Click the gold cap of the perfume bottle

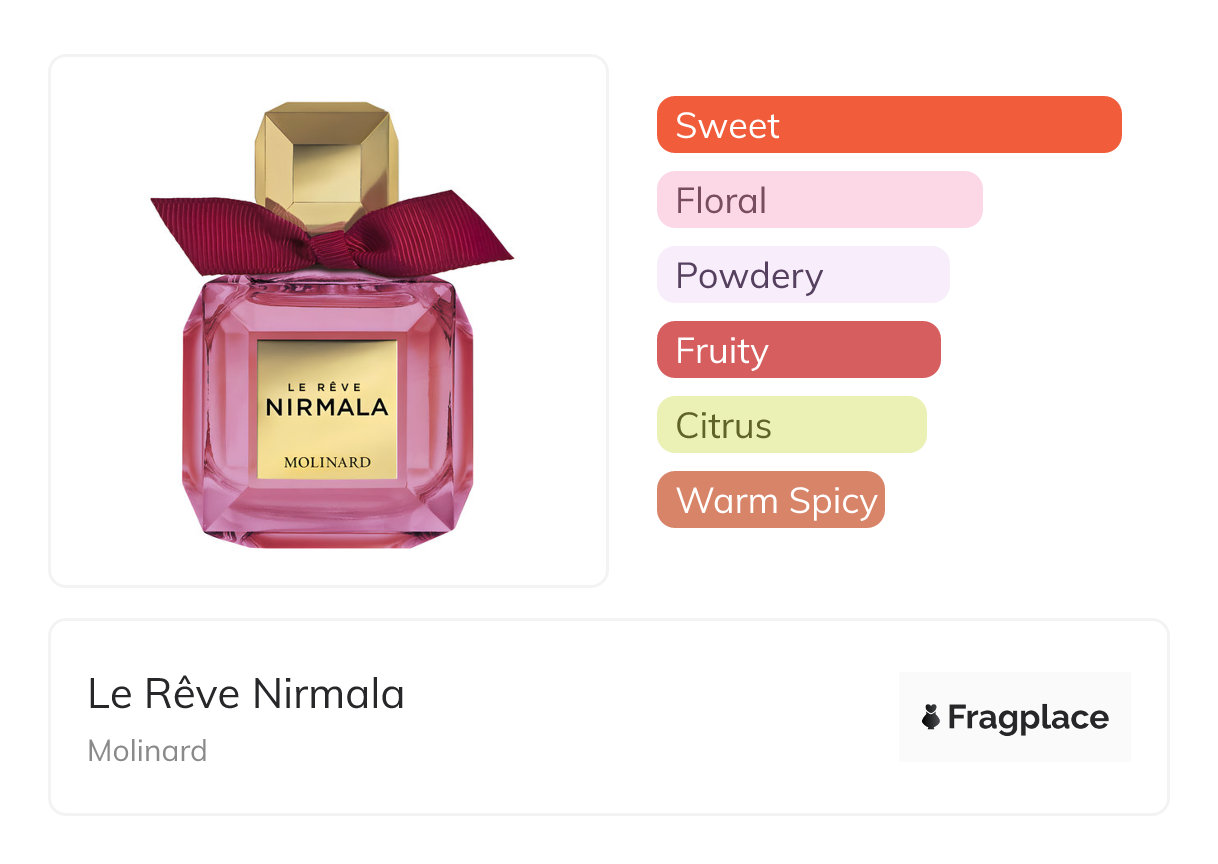pyautogui.click(x=327, y=162)
